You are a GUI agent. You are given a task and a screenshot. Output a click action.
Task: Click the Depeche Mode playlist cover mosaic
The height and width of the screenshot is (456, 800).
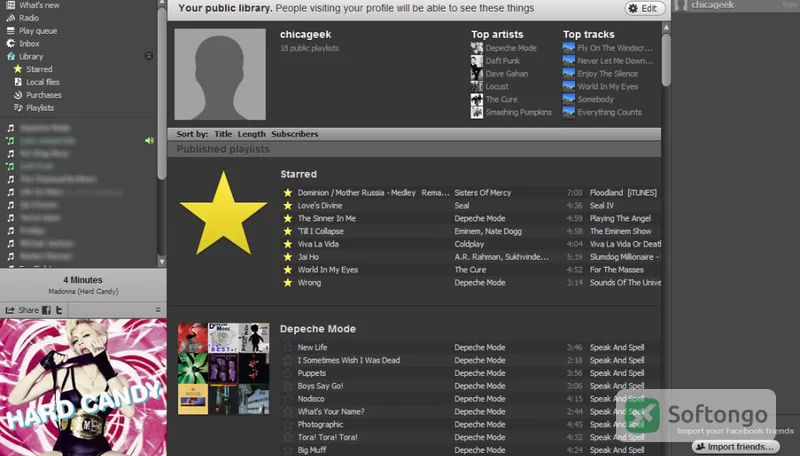click(223, 368)
